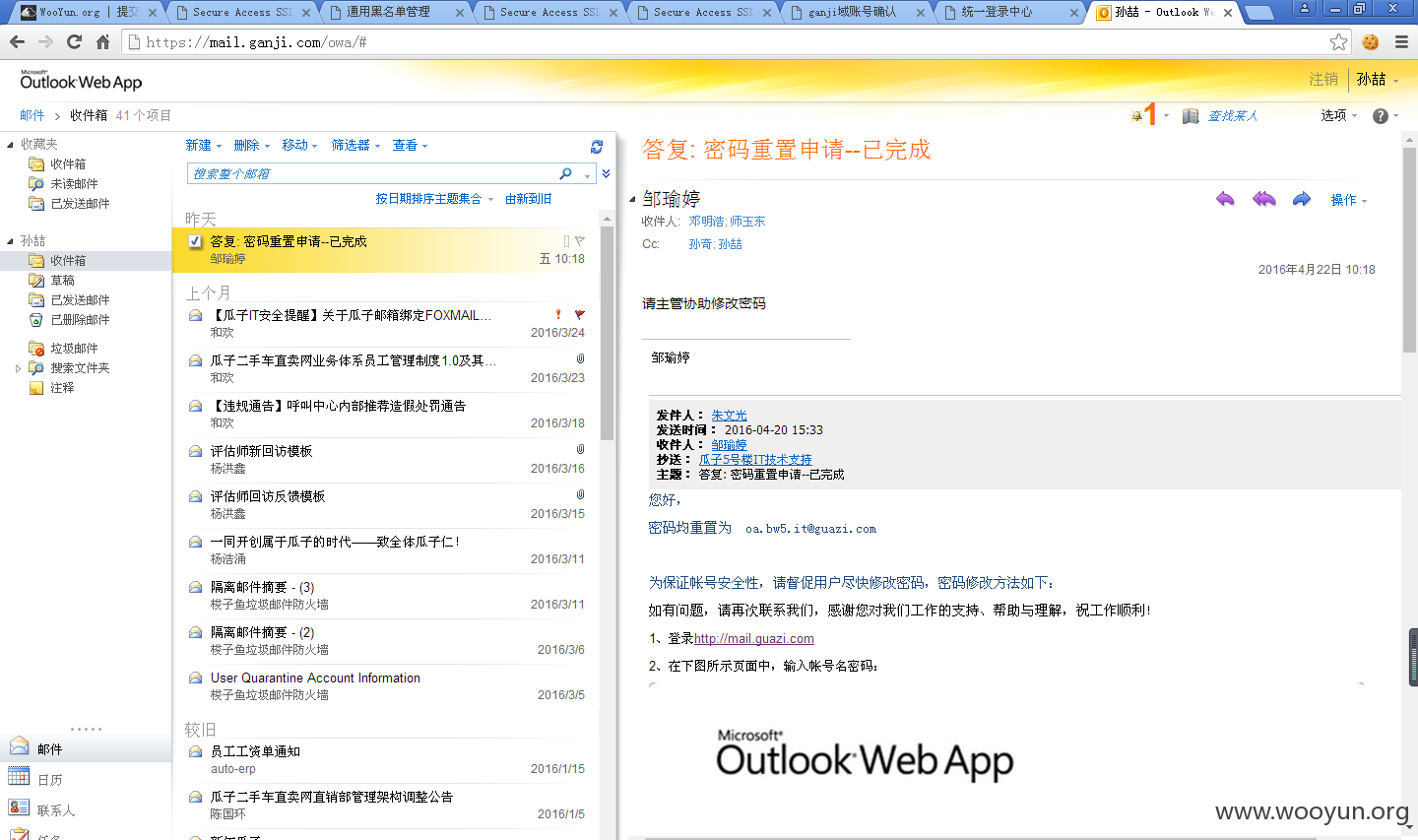
Task: Collapse the message header of 邹瑜婷
Action: 633,200
